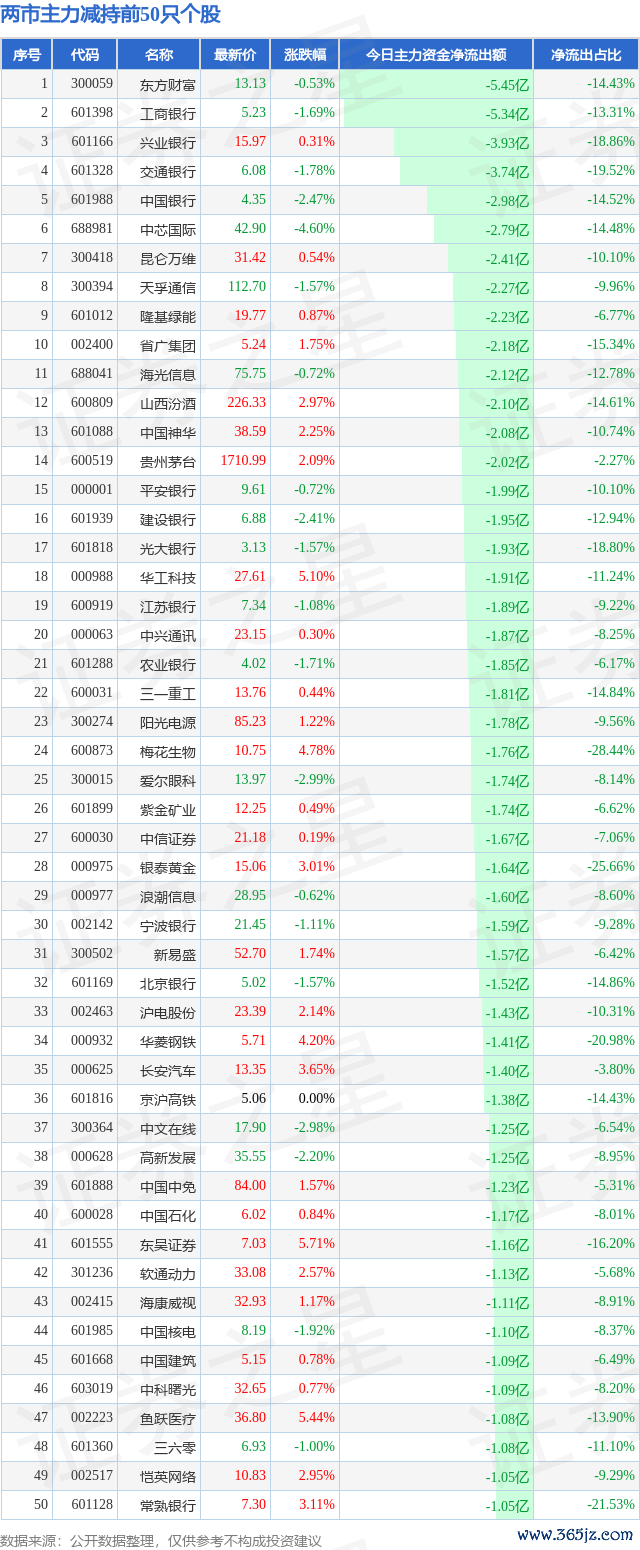
Task: Click stock code 688981
Action: point(92,230)
